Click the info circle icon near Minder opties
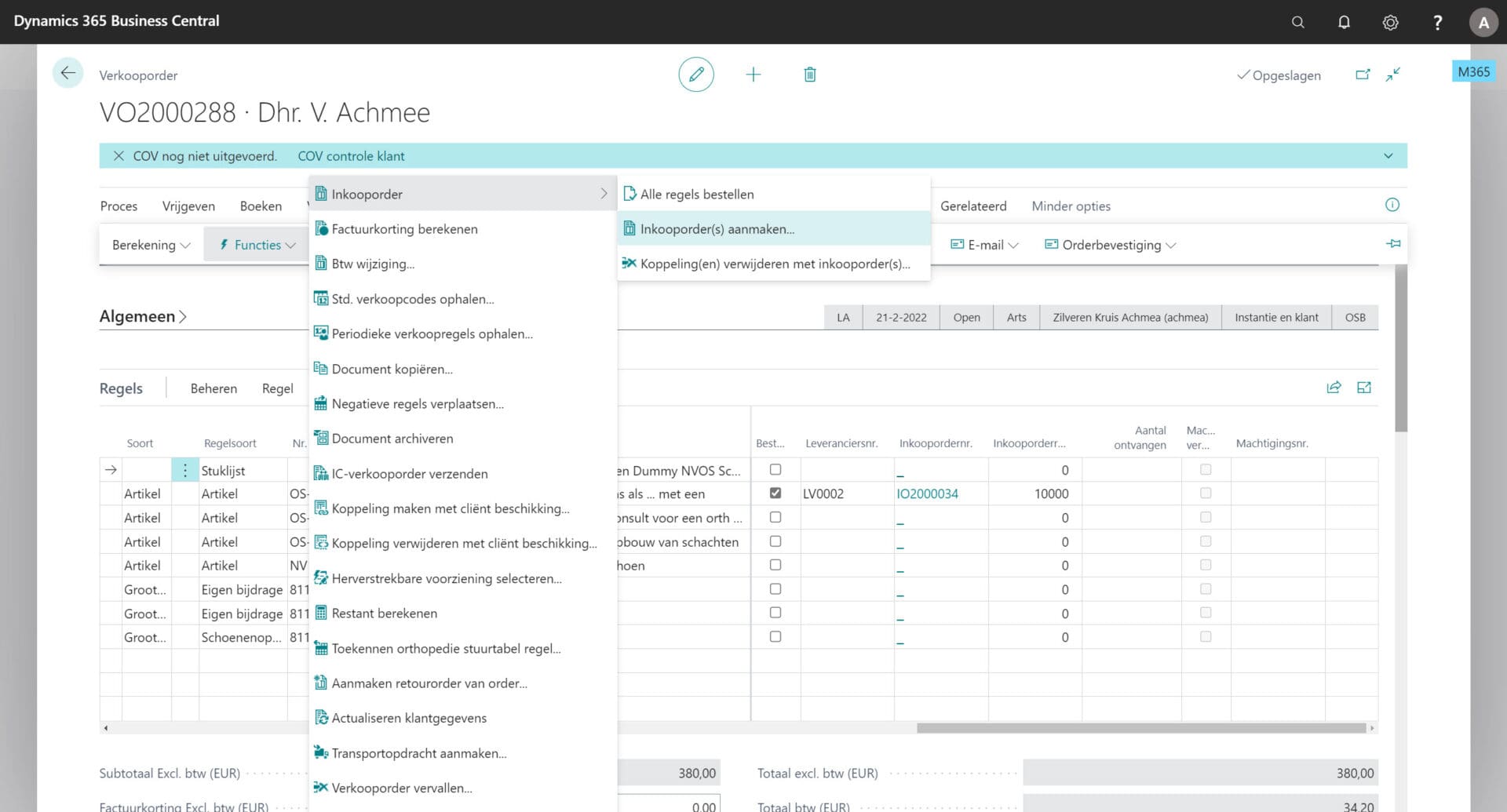1507x812 pixels. click(x=1392, y=205)
